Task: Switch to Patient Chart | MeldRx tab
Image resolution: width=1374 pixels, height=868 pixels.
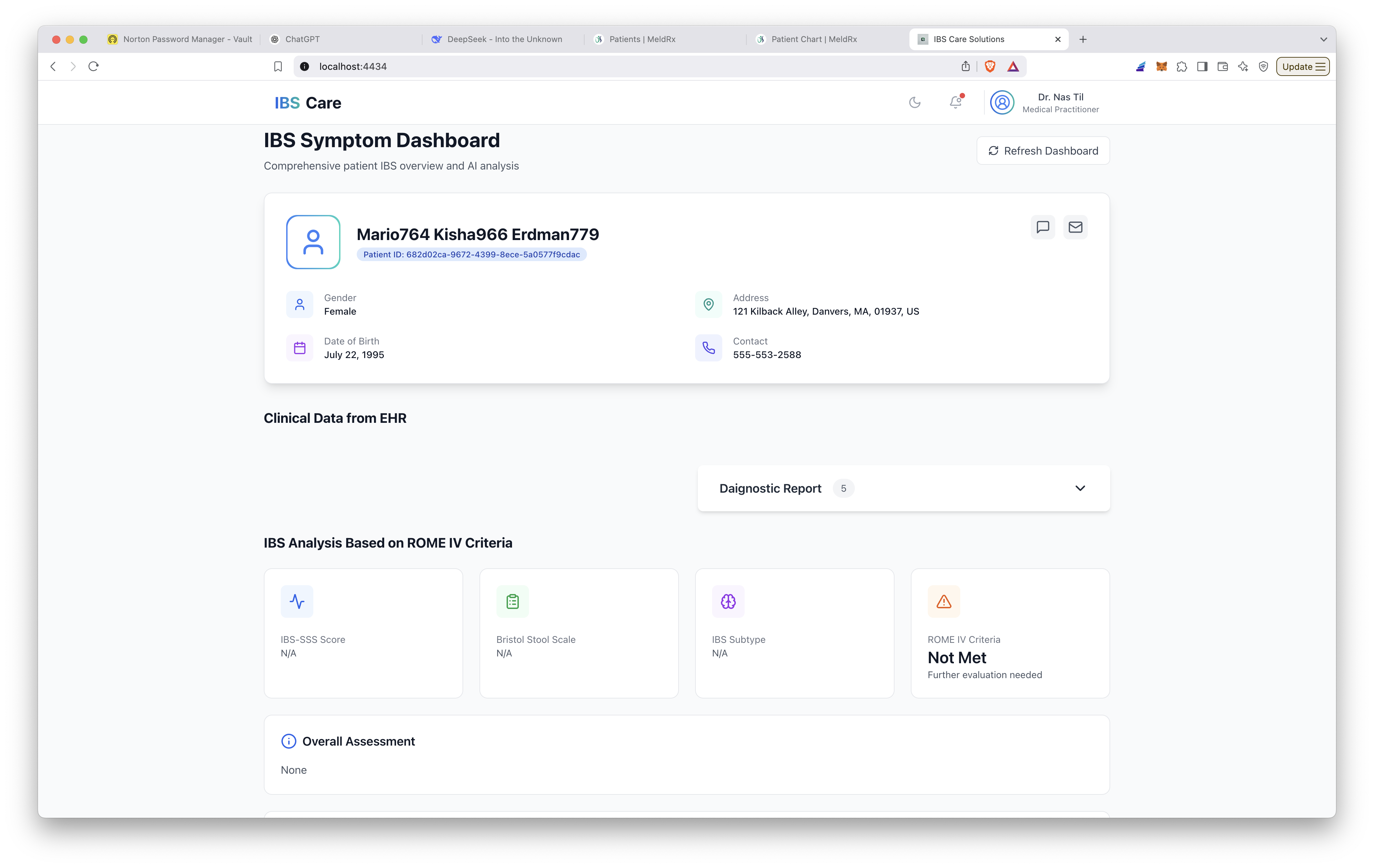Action: click(814, 39)
